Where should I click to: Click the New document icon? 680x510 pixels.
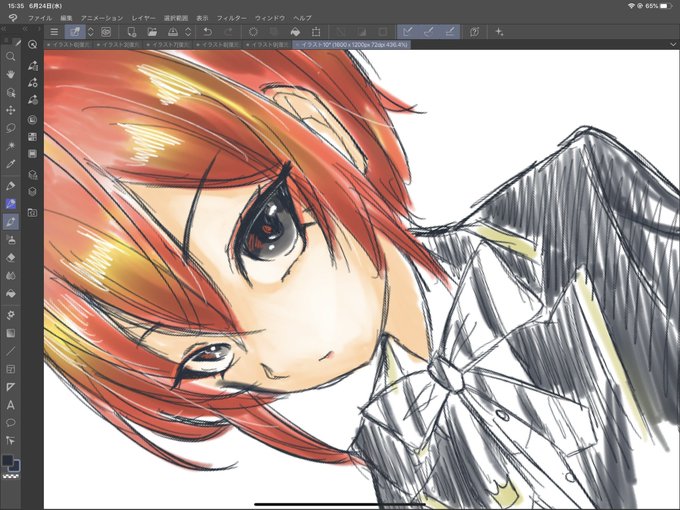[x=131, y=32]
